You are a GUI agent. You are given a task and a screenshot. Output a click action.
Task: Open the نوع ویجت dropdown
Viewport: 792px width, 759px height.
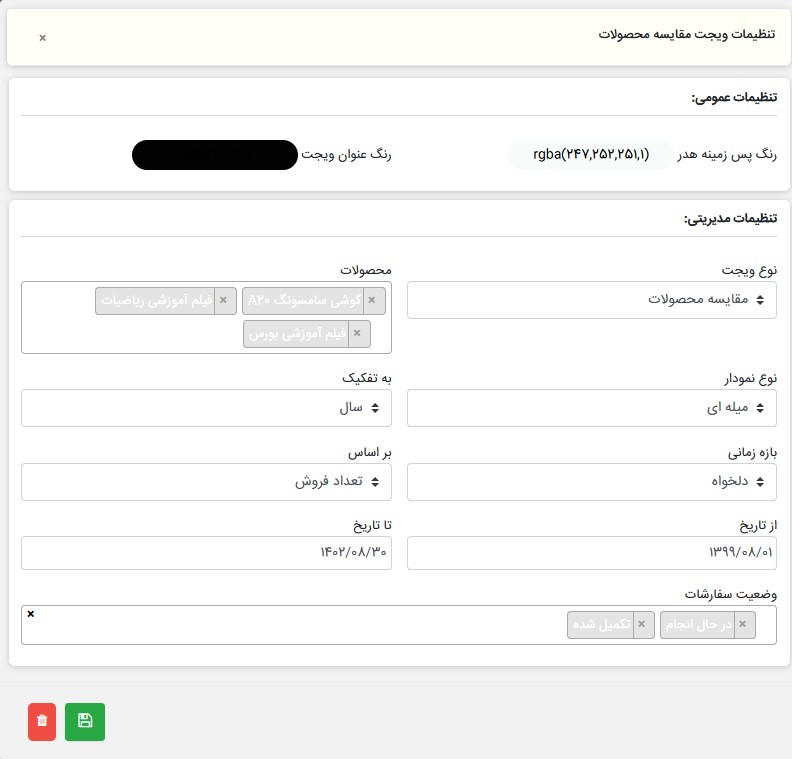pos(591,299)
